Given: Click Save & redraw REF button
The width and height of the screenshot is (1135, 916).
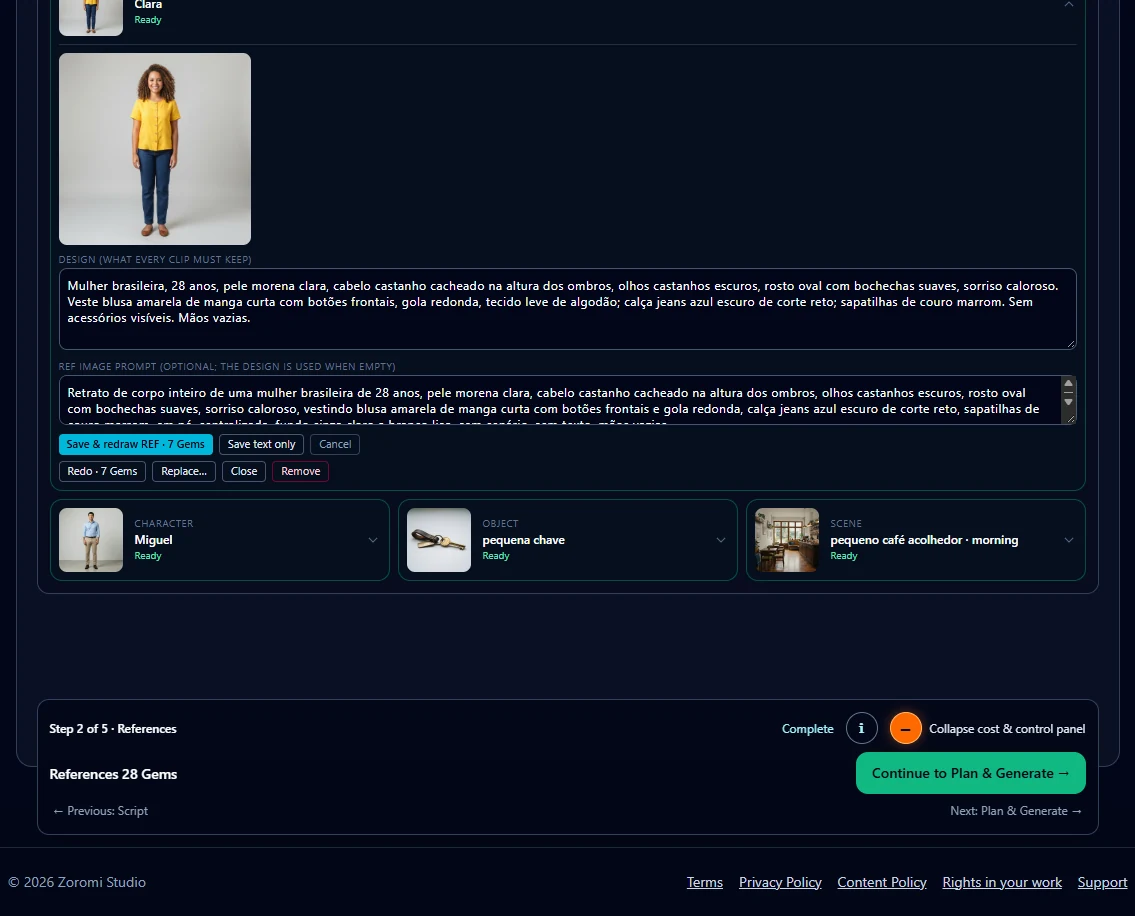Looking at the screenshot, I should (x=135, y=445).
